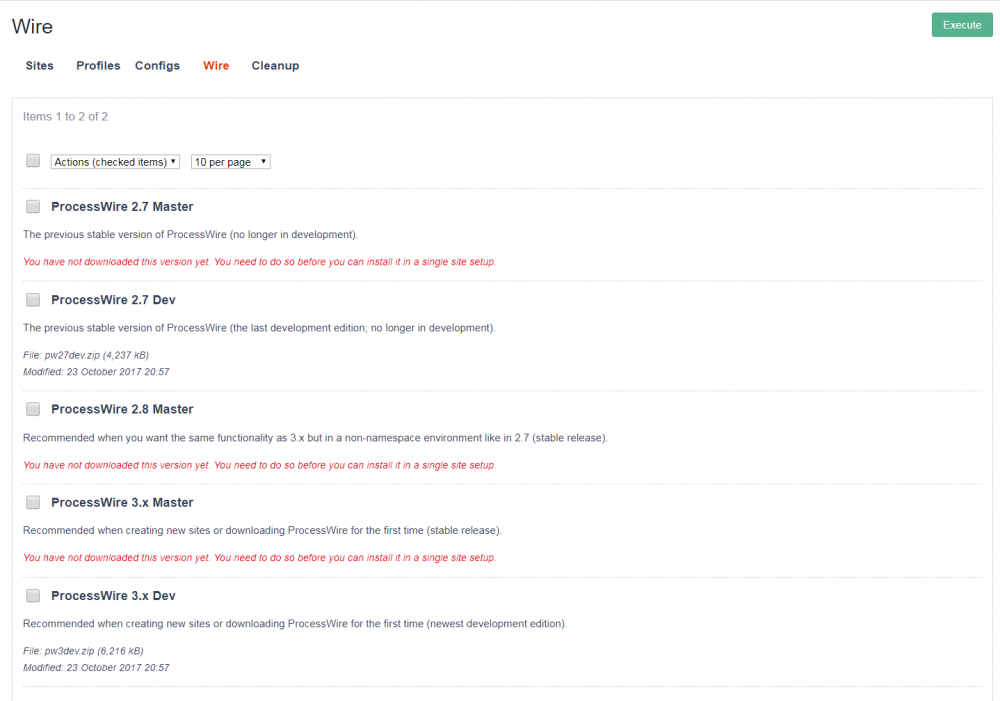Image resolution: width=1000 pixels, height=701 pixels.
Task: Select the active Wire tab
Action: (x=216, y=66)
